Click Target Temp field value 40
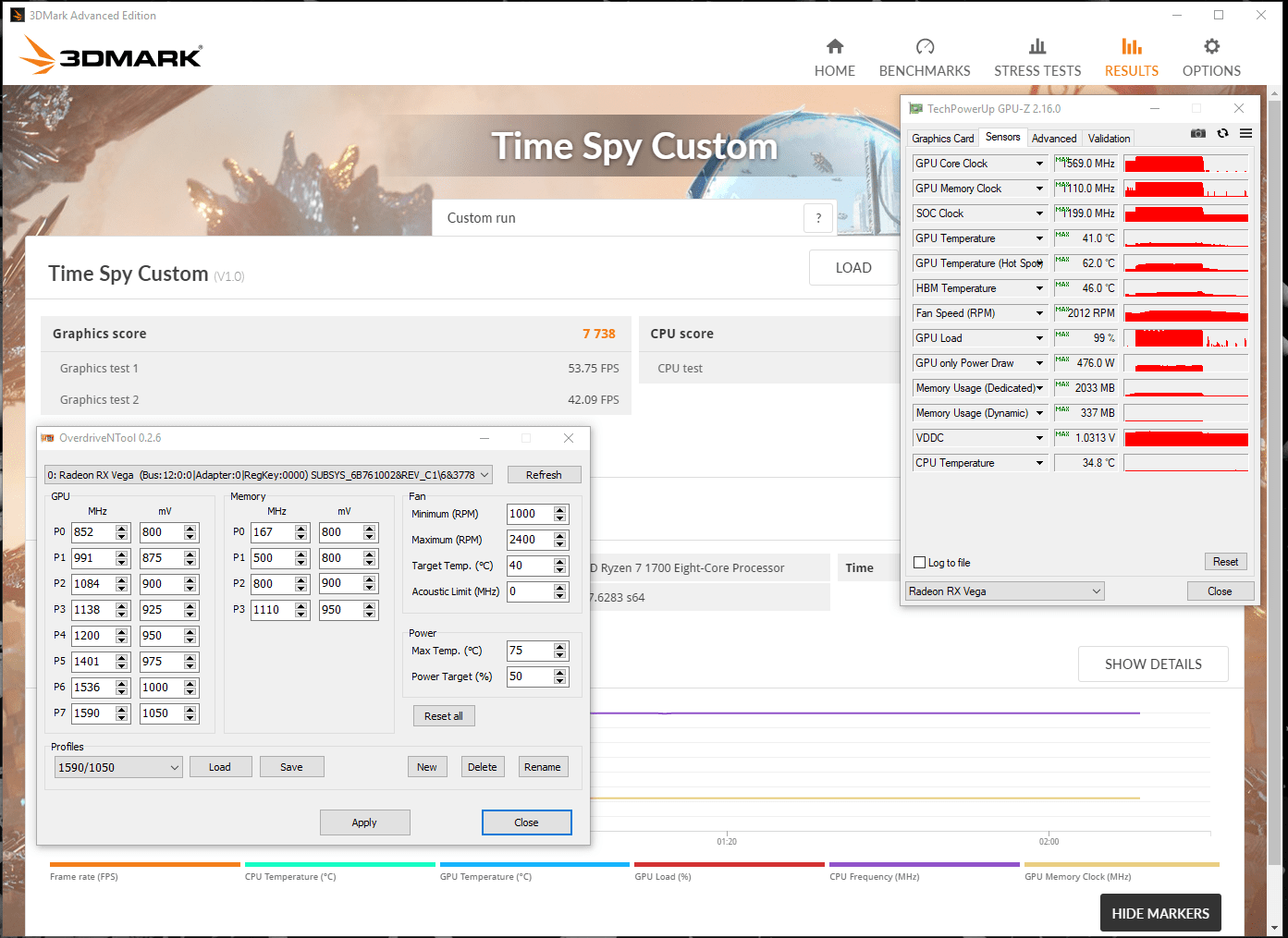 point(530,566)
